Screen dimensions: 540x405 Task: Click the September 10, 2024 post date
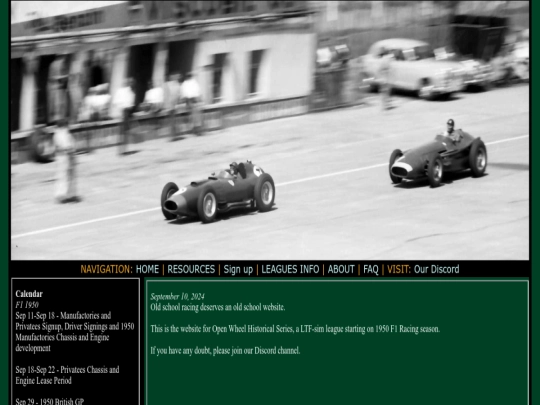(x=177, y=297)
